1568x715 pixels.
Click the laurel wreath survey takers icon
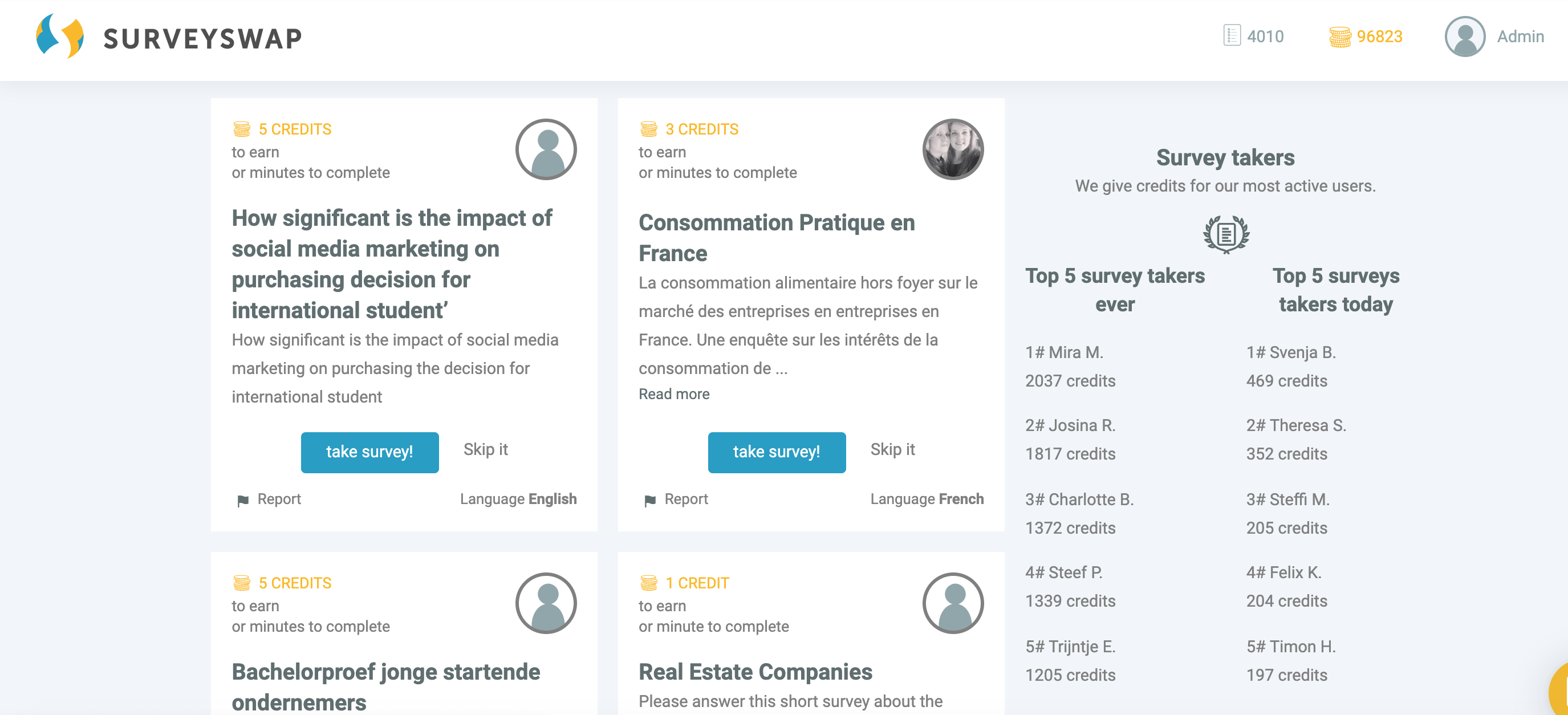pyautogui.click(x=1226, y=234)
